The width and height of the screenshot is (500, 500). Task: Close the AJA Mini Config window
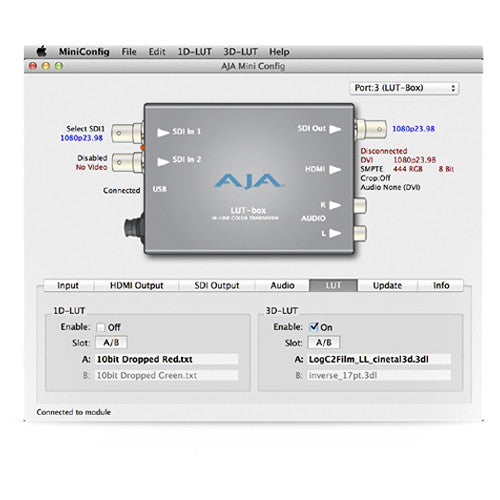point(33,66)
